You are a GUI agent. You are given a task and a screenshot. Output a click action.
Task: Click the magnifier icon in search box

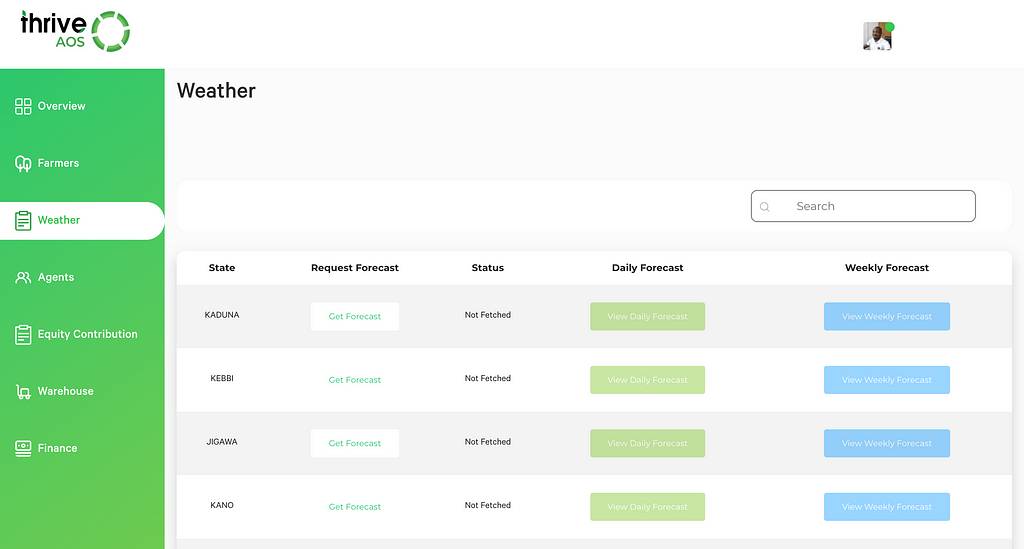click(x=765, y=207)
